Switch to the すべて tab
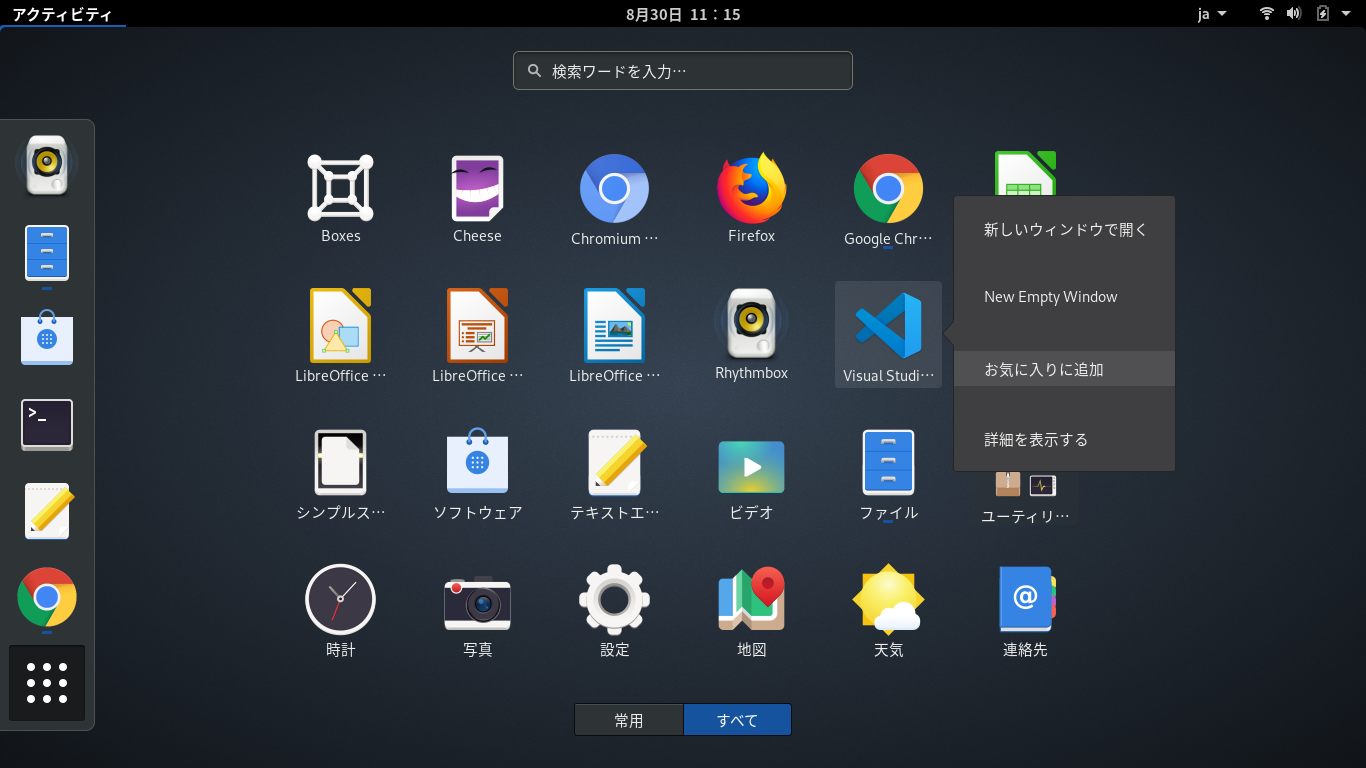Image resolution: width=1366 pixels, height=768 pixels. (737, 720)
